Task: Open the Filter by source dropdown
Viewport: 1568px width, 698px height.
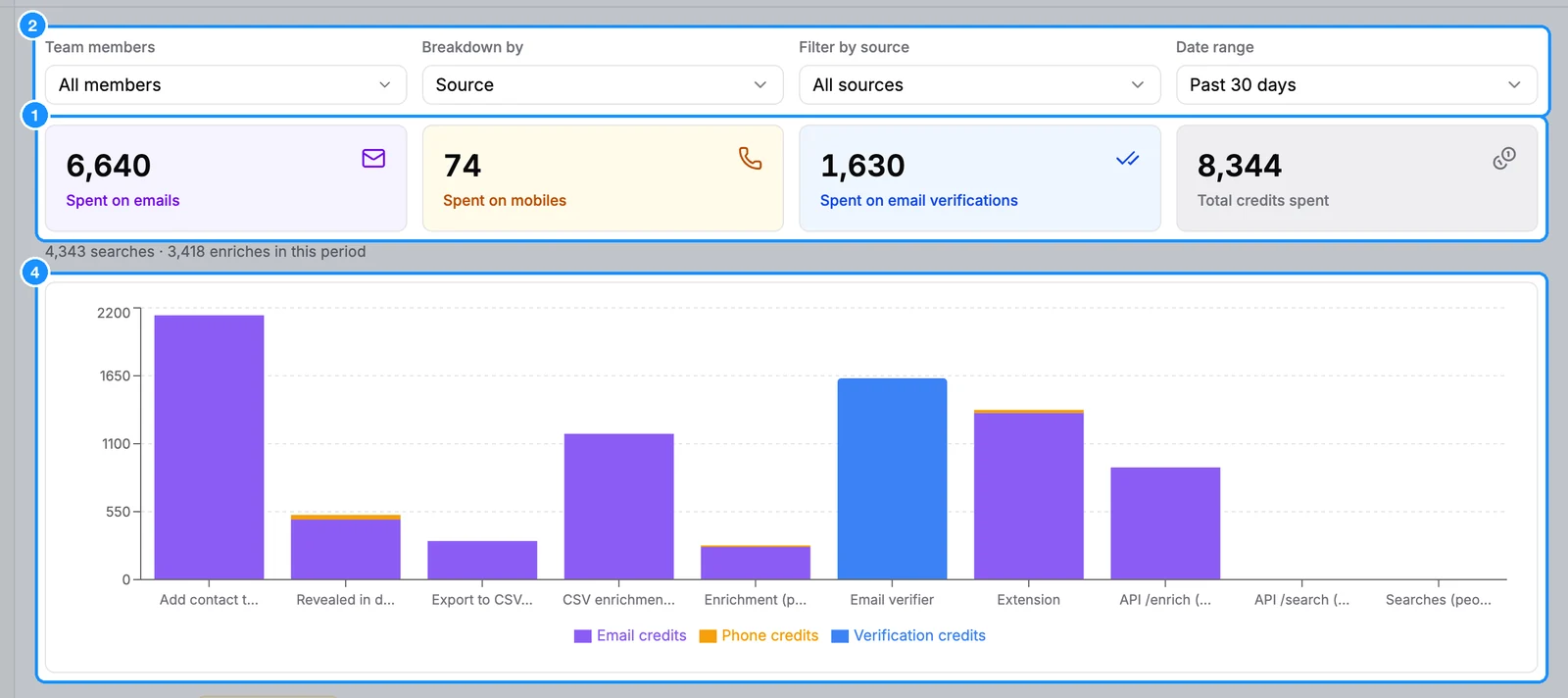Action: click(980, 85)
